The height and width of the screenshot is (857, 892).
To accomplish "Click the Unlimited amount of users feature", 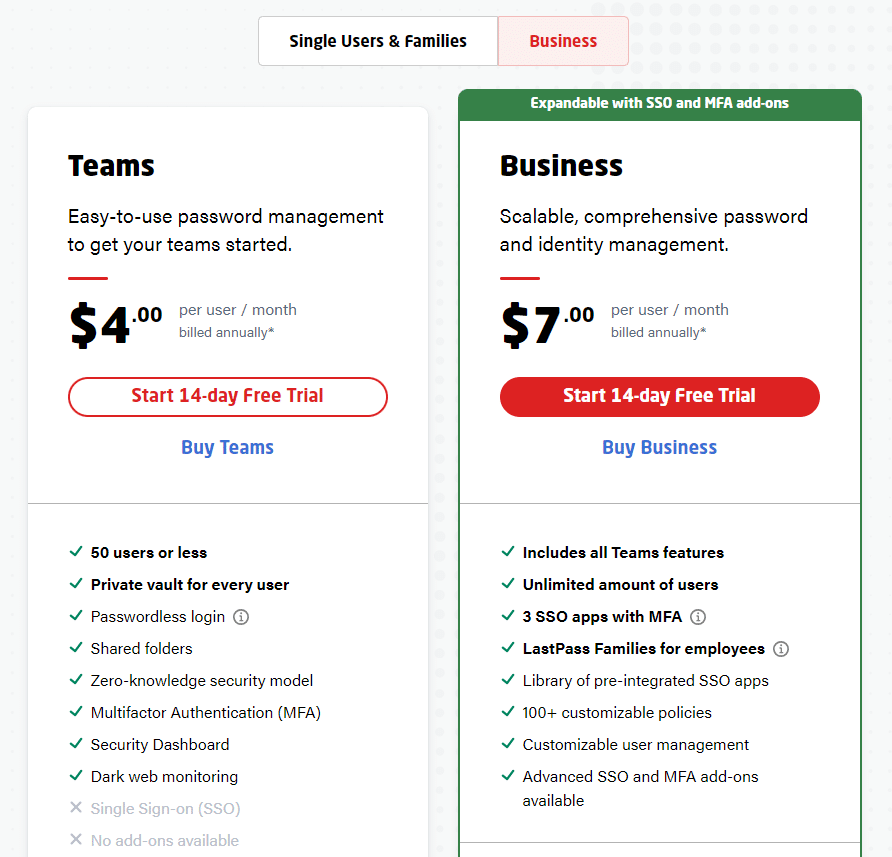I will (620, 585).
